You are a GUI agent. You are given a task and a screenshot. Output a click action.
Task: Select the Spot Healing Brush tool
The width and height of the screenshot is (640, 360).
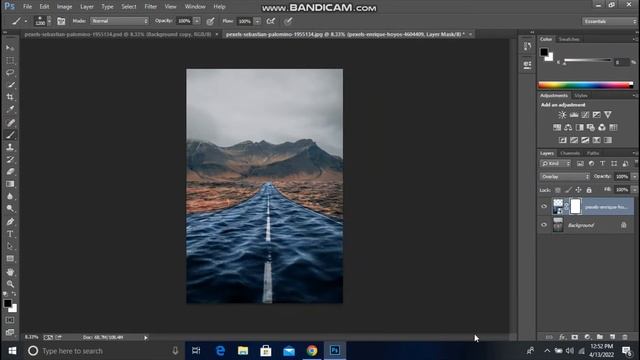pyautogui.click(x=10, y=122)
